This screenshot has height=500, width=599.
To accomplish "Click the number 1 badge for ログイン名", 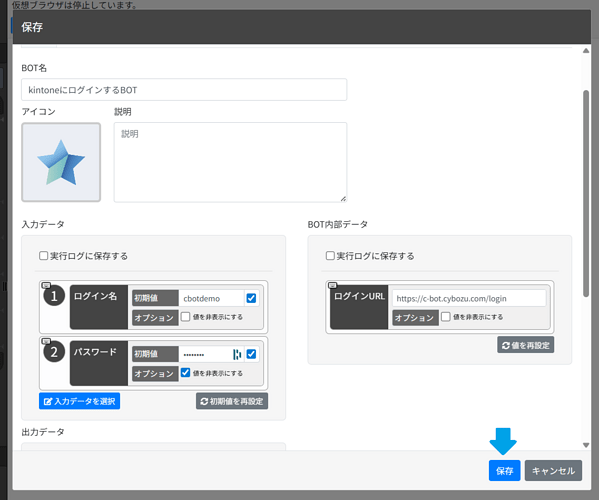I will [x=54, y=296].
